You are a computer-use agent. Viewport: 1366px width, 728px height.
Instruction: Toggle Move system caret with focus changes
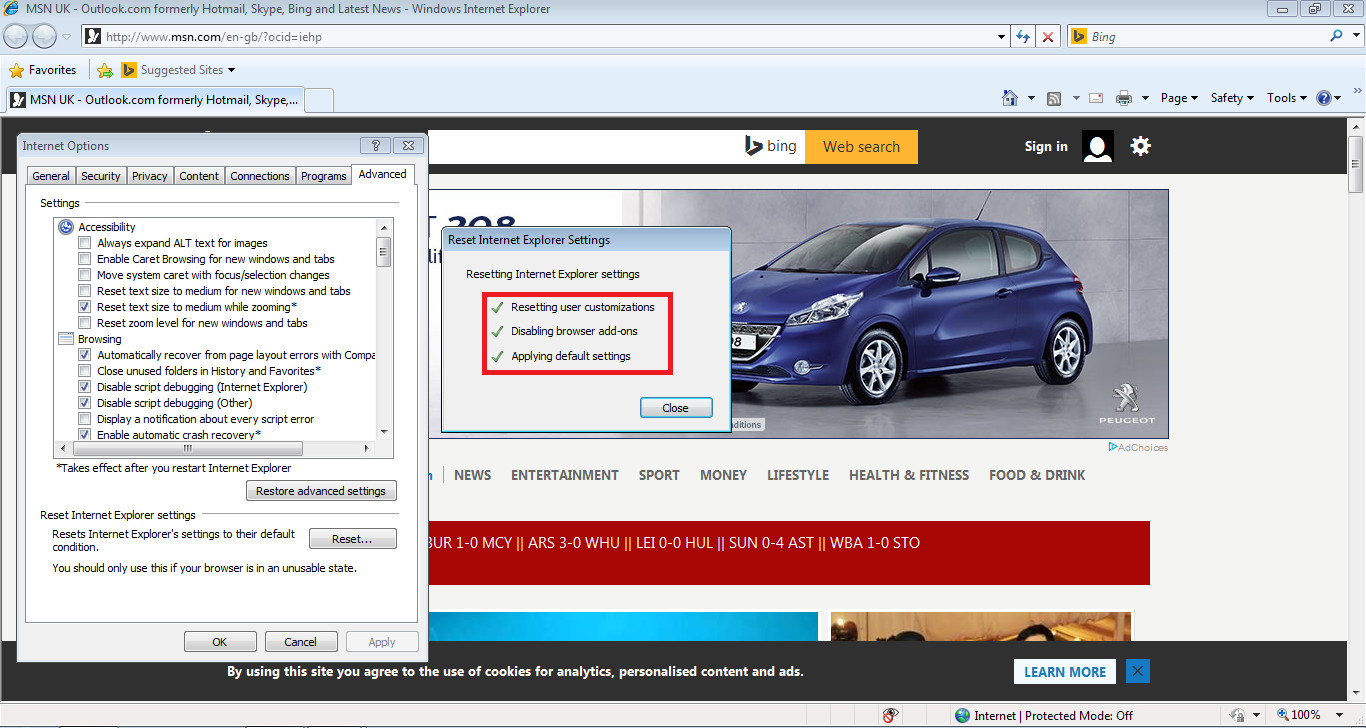[85, 275]
